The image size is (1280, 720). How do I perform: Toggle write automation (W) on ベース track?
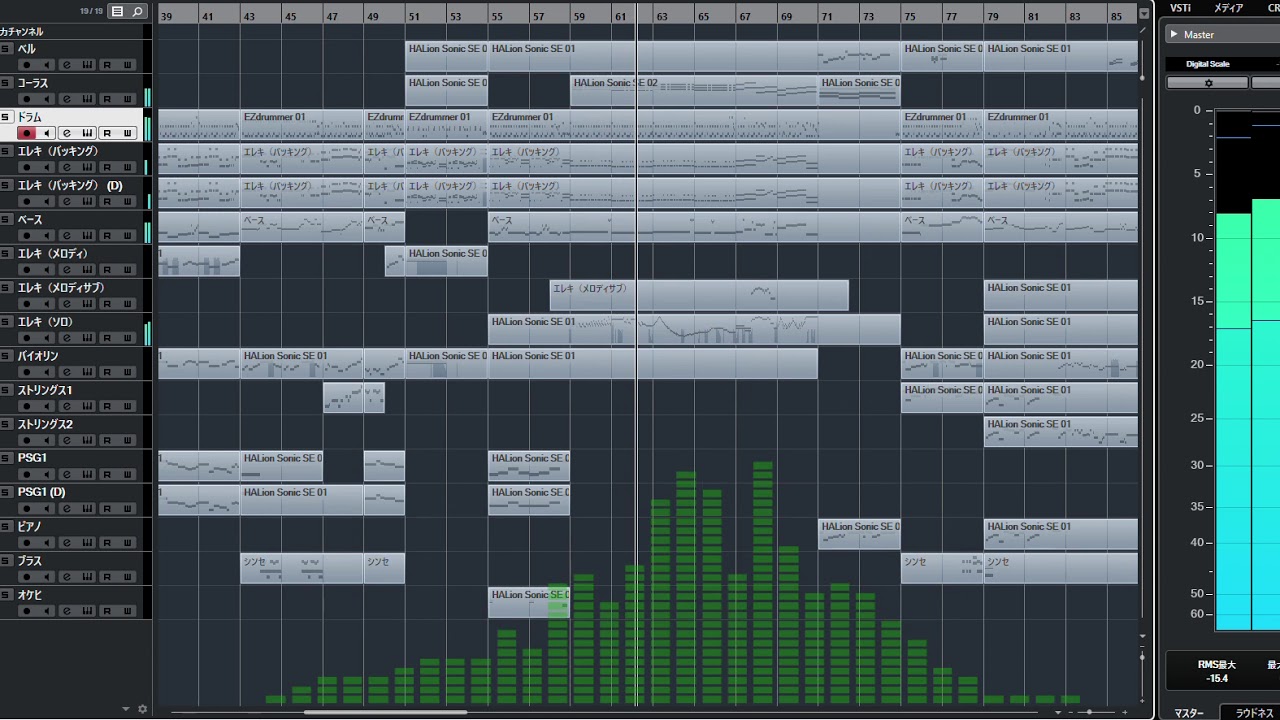pyautogui.click(x=127, y=235)
